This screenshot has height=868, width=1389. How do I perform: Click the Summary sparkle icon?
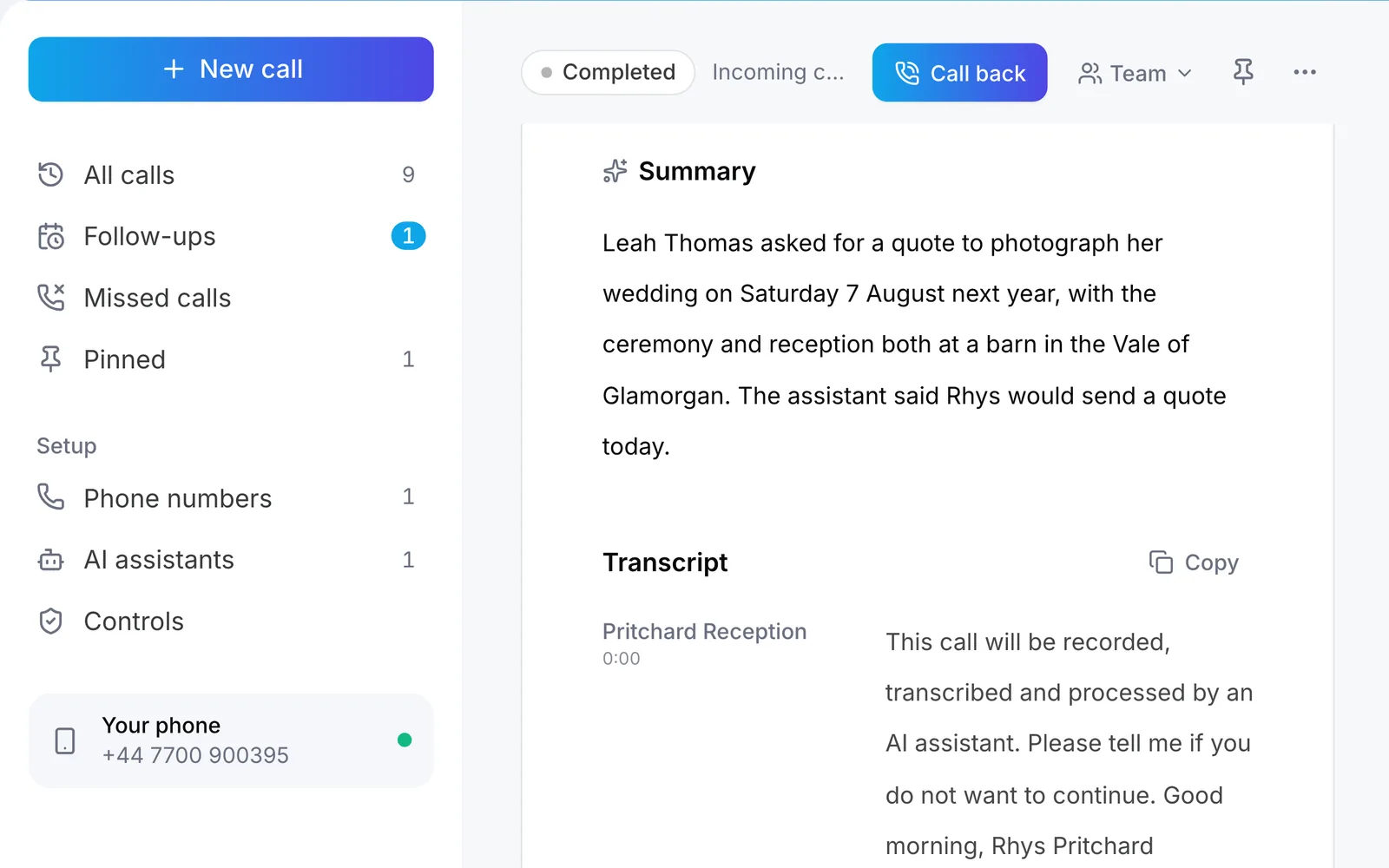615,171
